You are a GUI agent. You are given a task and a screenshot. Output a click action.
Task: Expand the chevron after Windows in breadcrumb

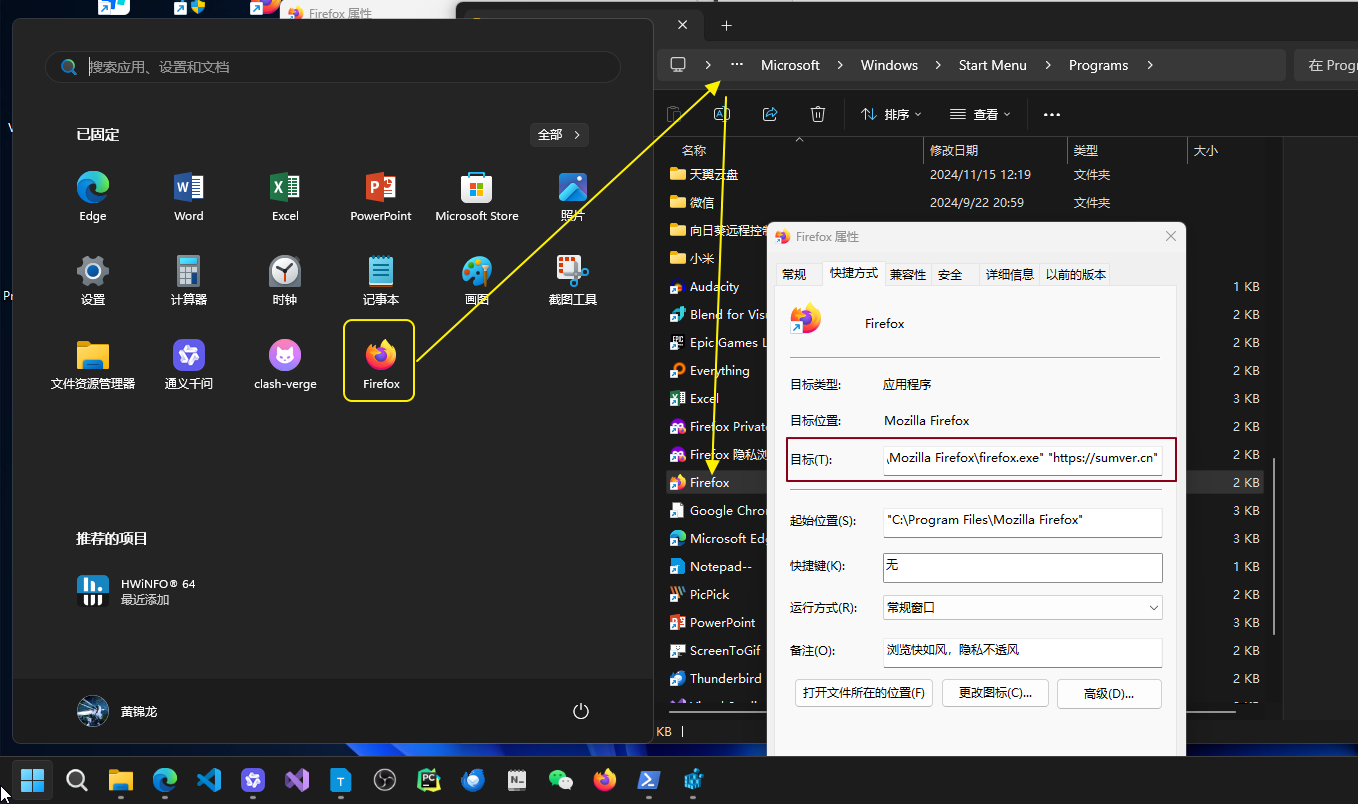point(938,65)
